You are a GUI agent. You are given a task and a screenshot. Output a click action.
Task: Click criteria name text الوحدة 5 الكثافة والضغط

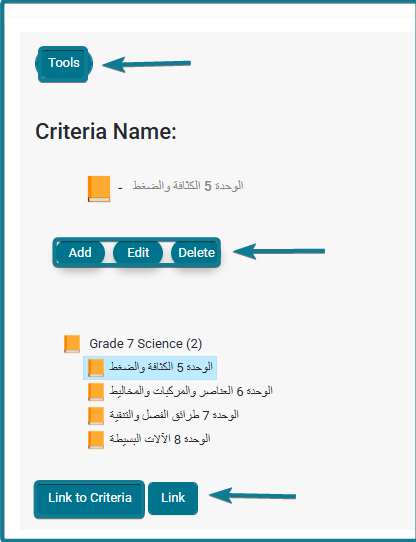coord(188,186)
